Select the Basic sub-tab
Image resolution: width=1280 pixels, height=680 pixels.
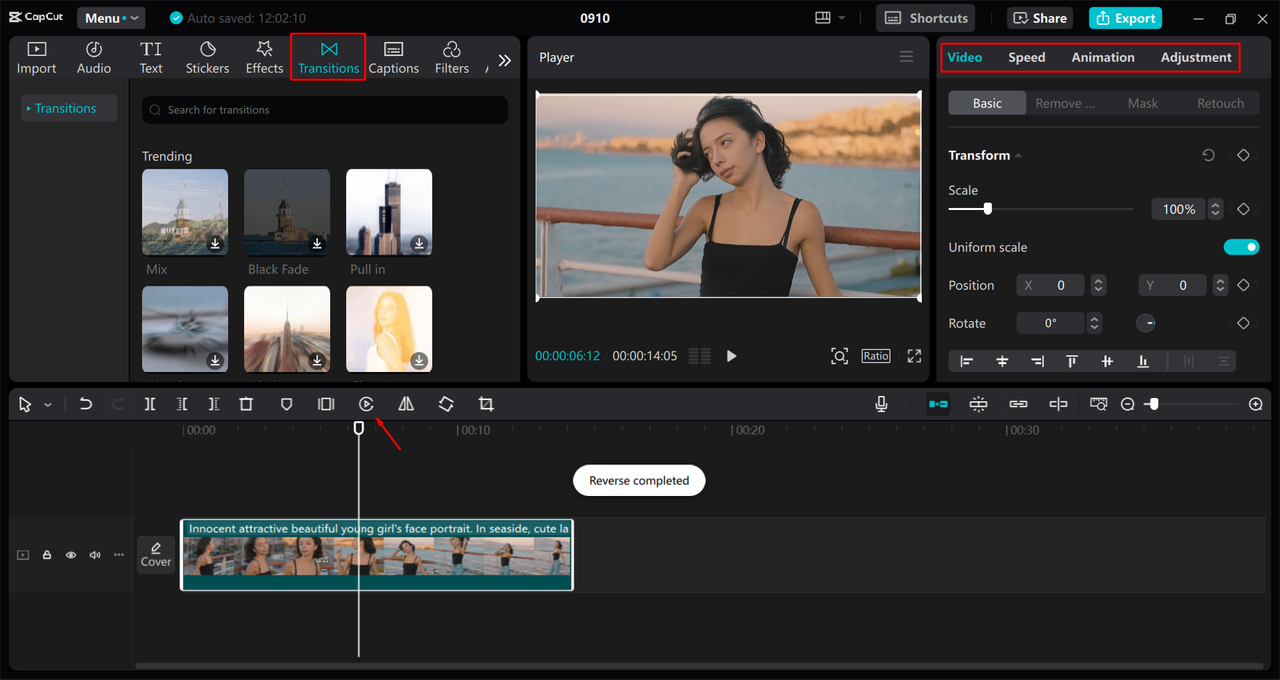(987, 103)
